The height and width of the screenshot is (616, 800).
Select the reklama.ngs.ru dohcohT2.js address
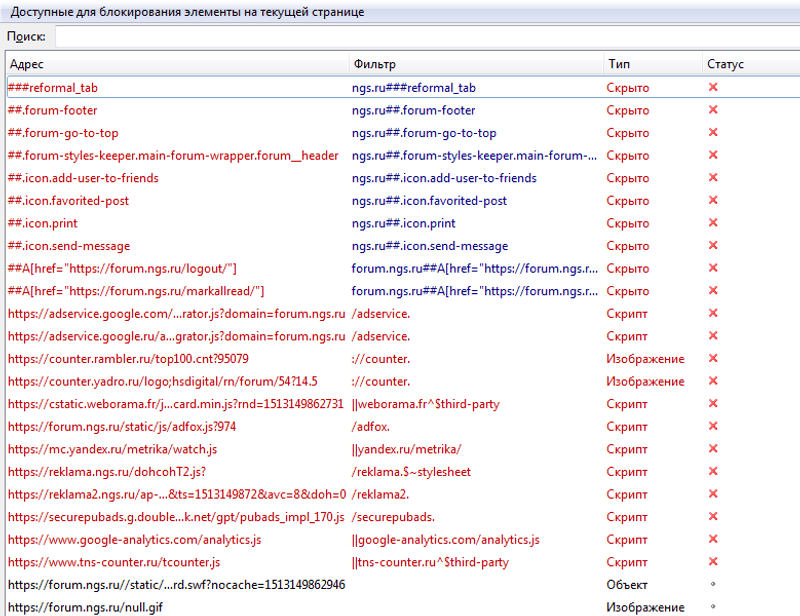pos(107,471)
